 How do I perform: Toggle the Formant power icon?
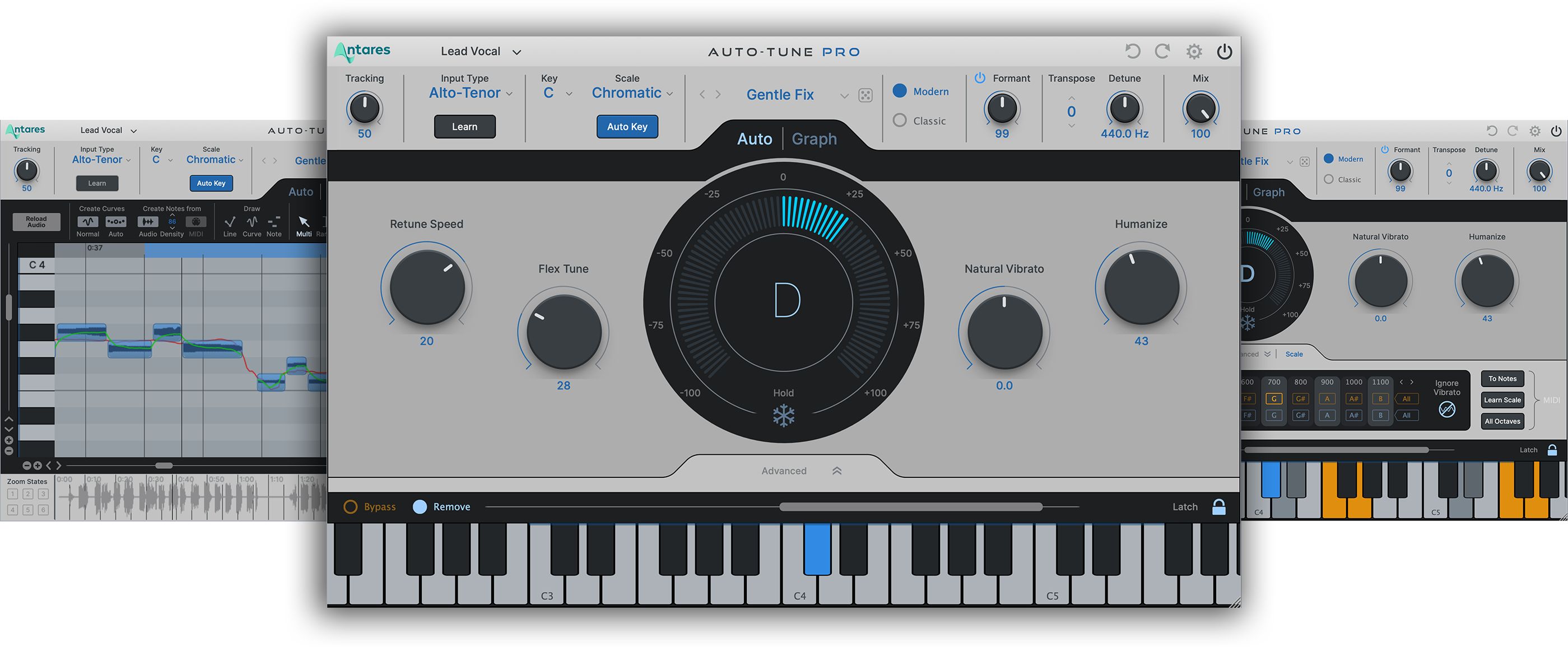point(980,78)
